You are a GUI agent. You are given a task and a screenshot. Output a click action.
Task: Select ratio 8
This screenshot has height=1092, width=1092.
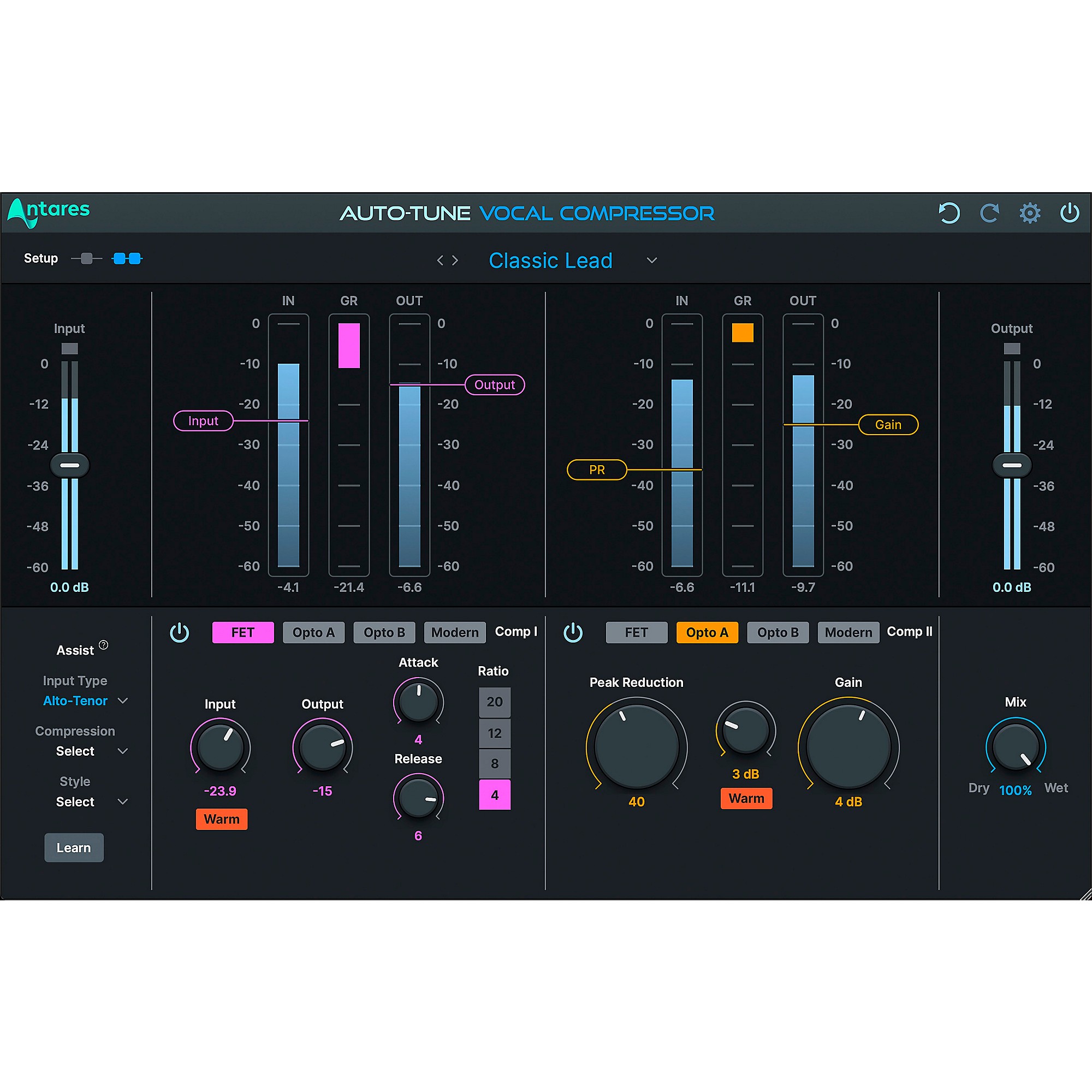[x=495, y=764]
